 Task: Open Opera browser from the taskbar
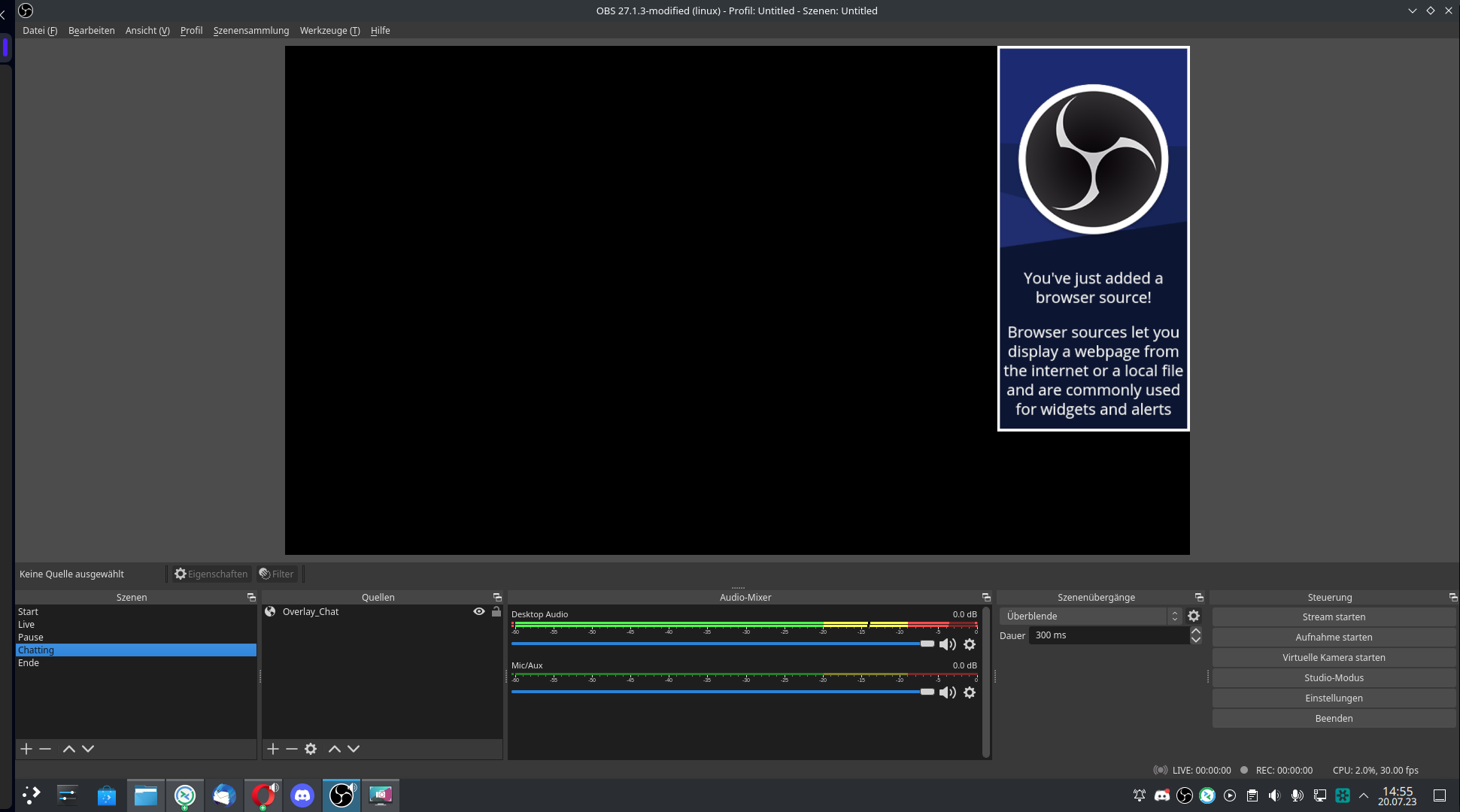click(x=263, y=795)
